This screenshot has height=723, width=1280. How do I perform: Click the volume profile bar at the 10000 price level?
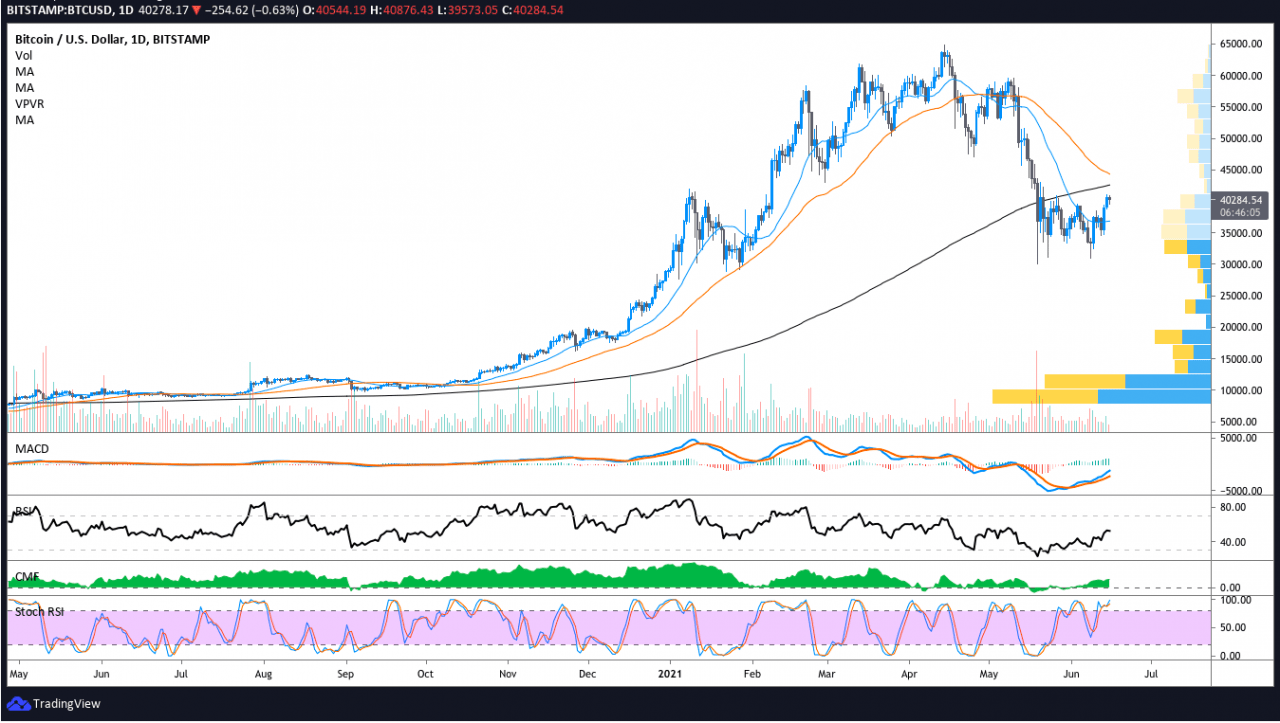coord(1102,396)
